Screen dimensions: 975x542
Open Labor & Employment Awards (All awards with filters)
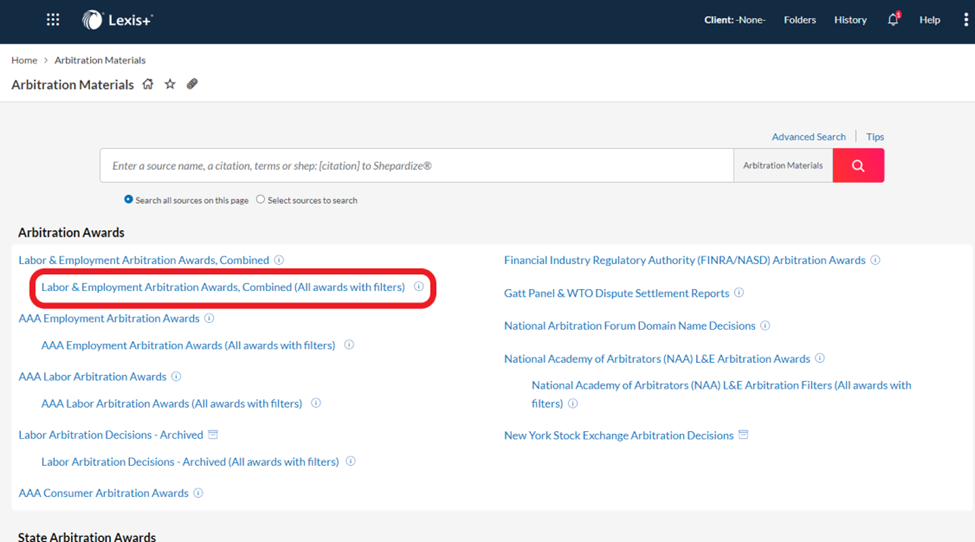click(223, 287)
